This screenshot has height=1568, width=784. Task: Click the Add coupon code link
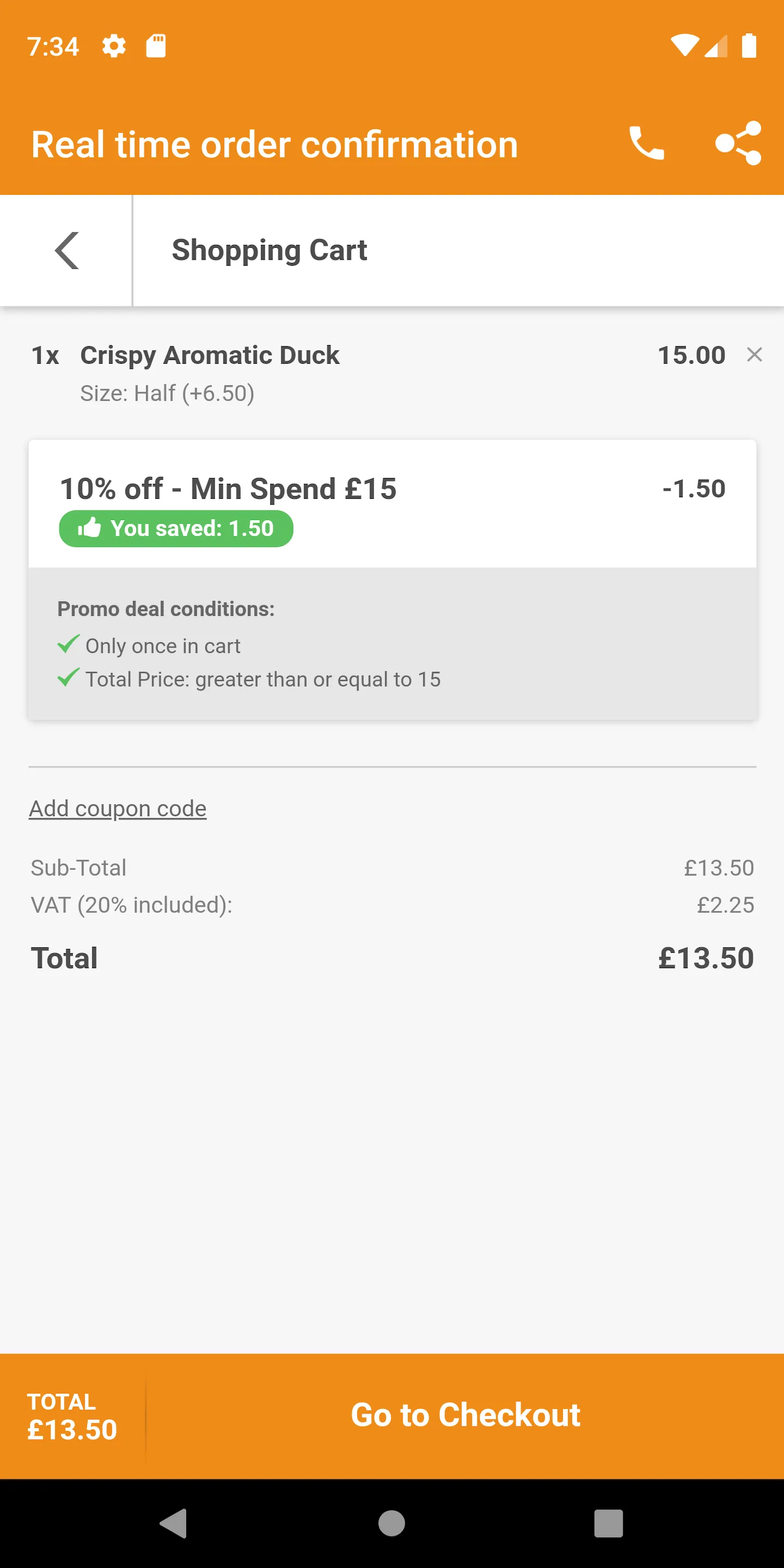point(118,808)
